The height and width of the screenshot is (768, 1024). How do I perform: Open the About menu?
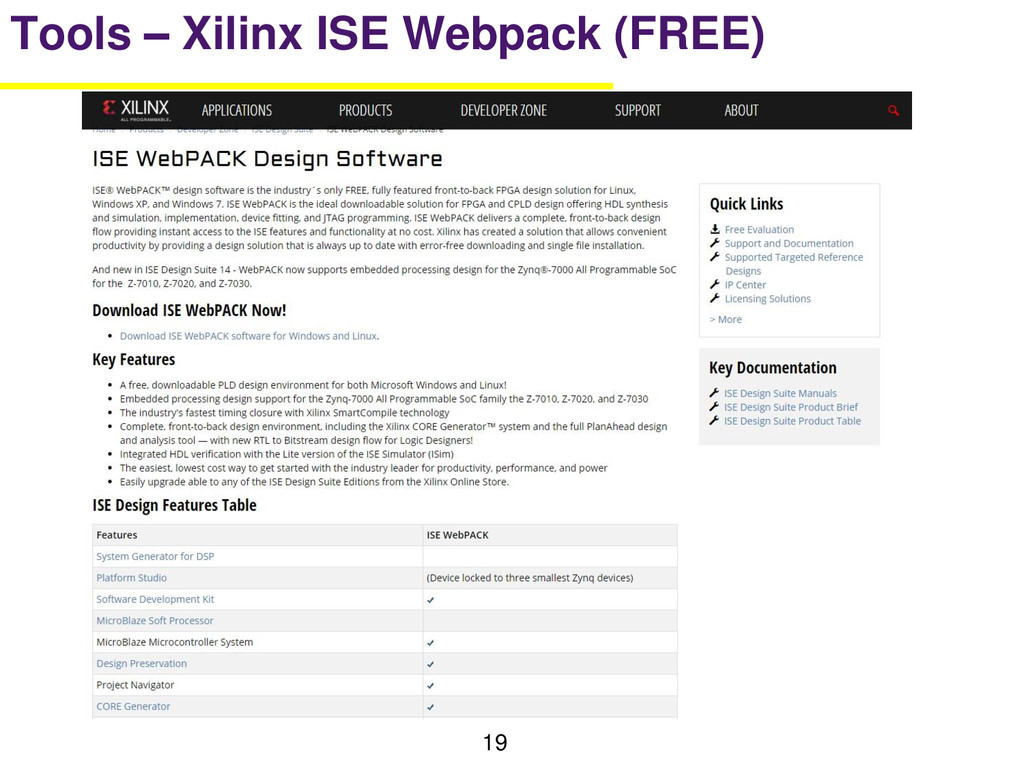tap(741, 110)
